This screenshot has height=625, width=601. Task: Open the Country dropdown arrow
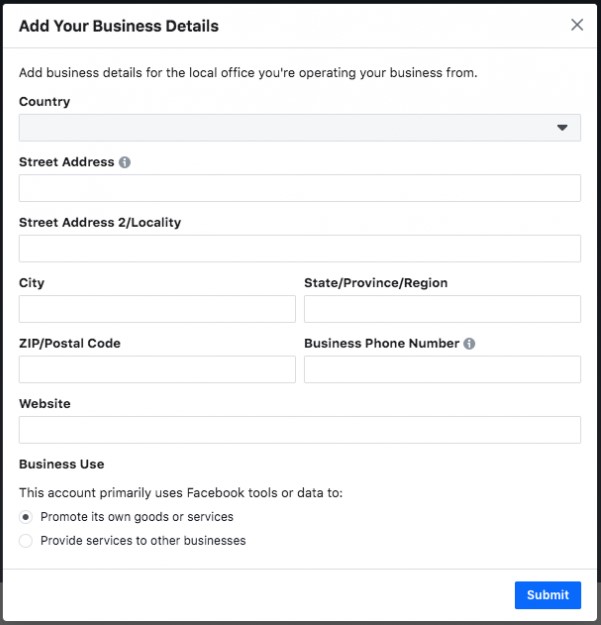[562, 128]
